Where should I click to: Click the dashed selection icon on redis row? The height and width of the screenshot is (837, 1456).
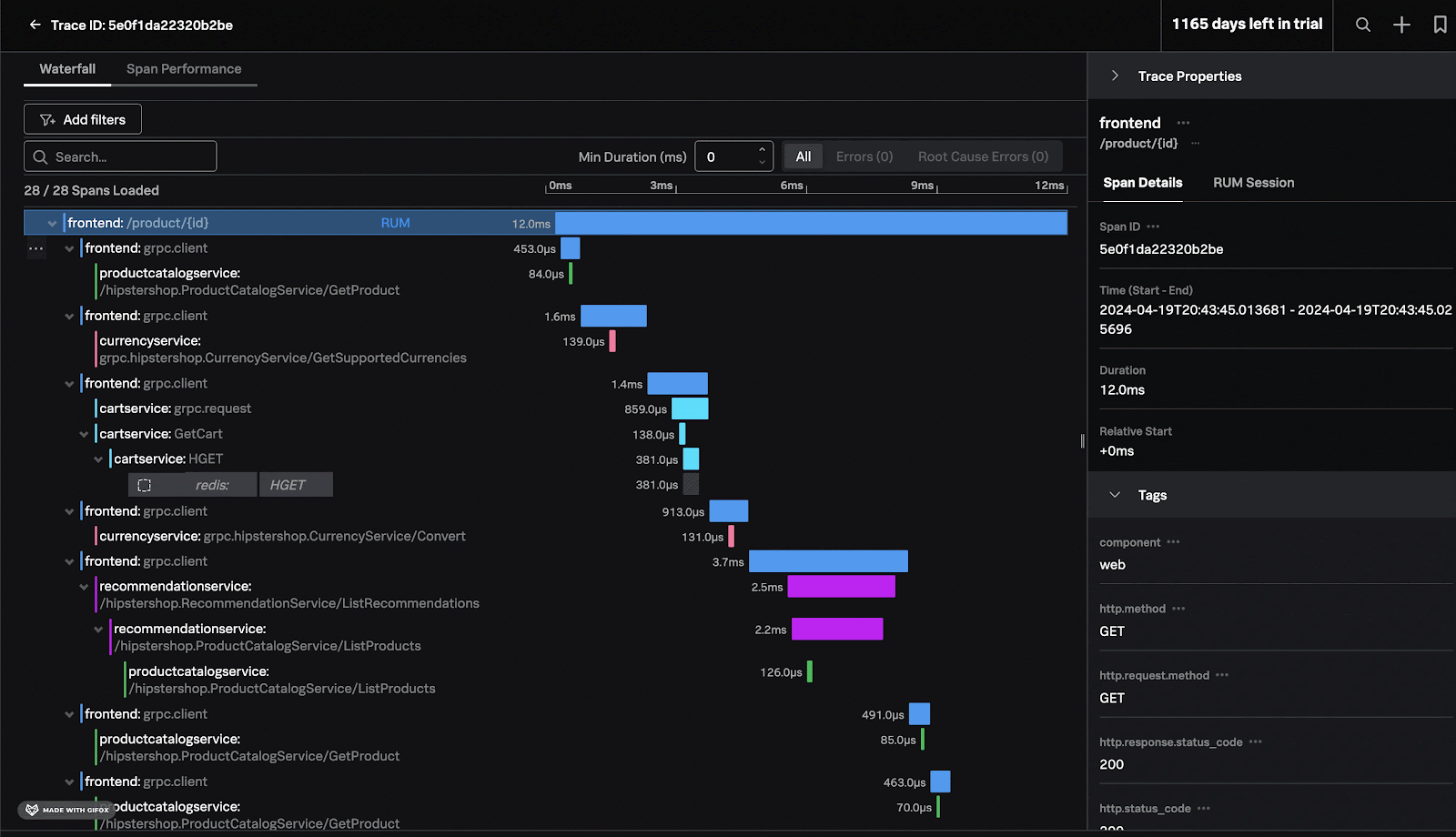(145, 485)
